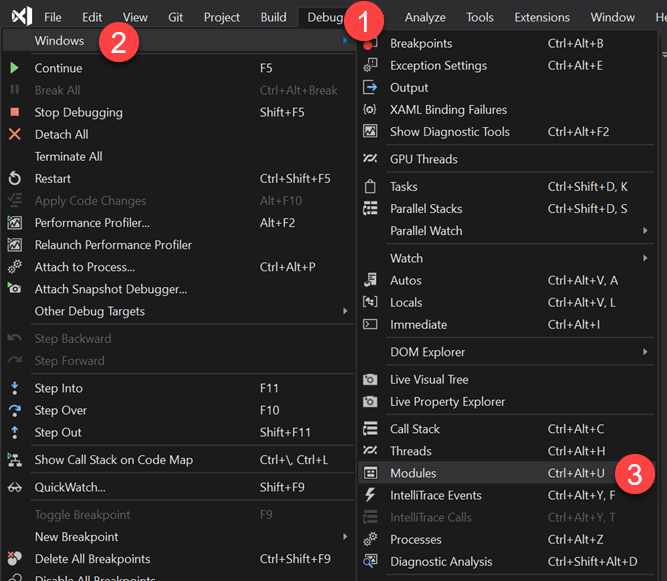Select Delete All Breakpoints command
The image size is (667, 581).
pos(92,559)
